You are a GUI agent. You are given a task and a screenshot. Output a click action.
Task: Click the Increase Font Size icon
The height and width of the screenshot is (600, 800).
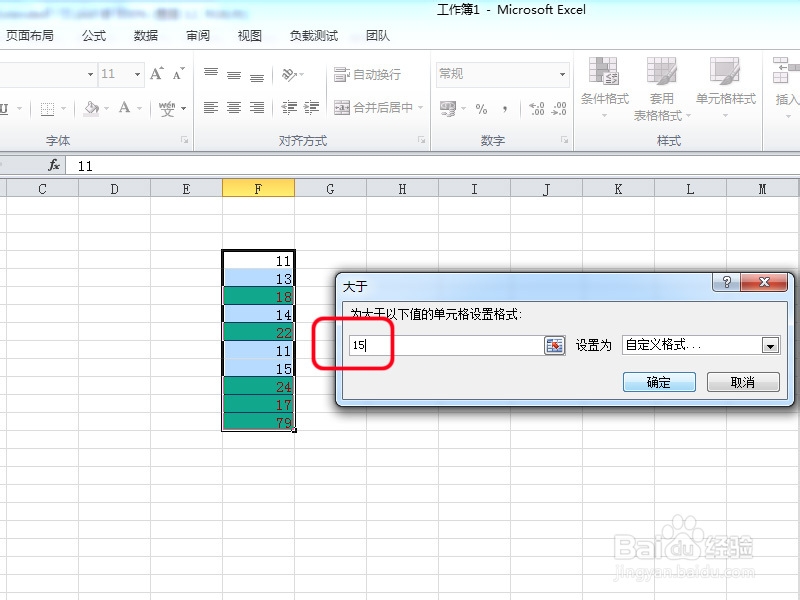156,74
